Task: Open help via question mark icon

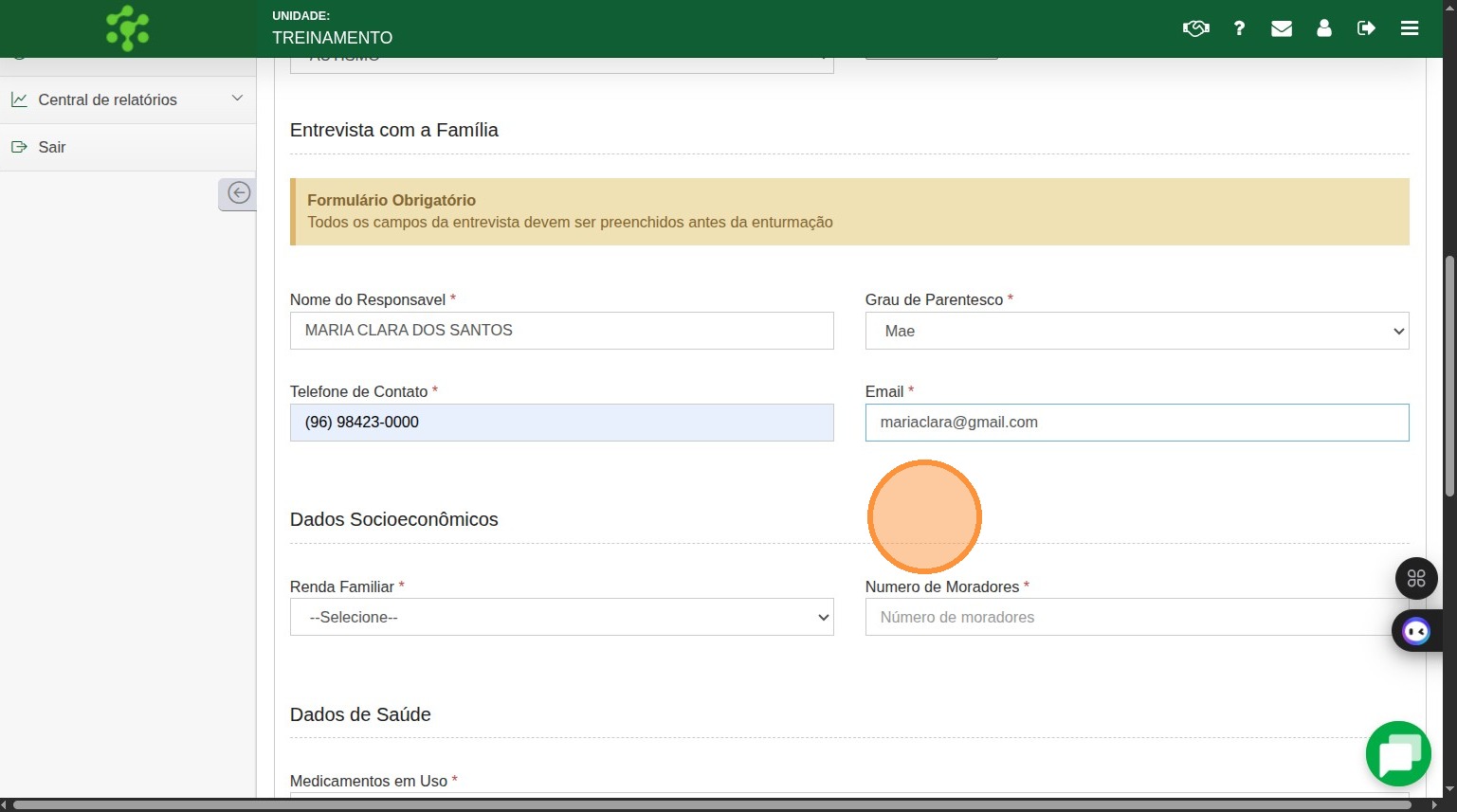Action: pyautogui.click(x=1239, y=28)
